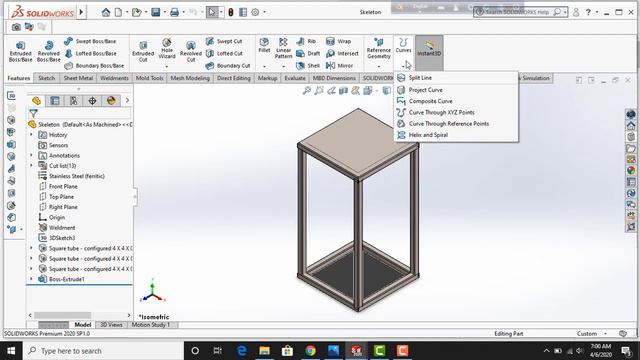Click the Intersect tool
This screenshot has height=360, width=640.
pos(342,53)
